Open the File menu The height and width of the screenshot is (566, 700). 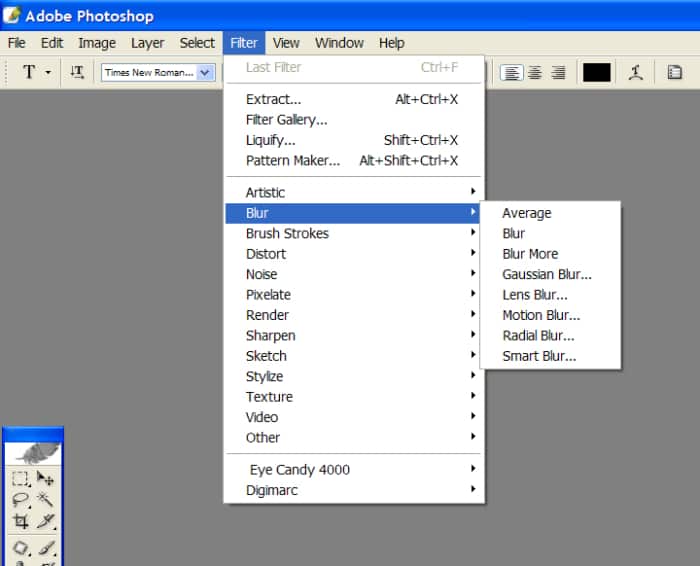(x=17, y=43)
